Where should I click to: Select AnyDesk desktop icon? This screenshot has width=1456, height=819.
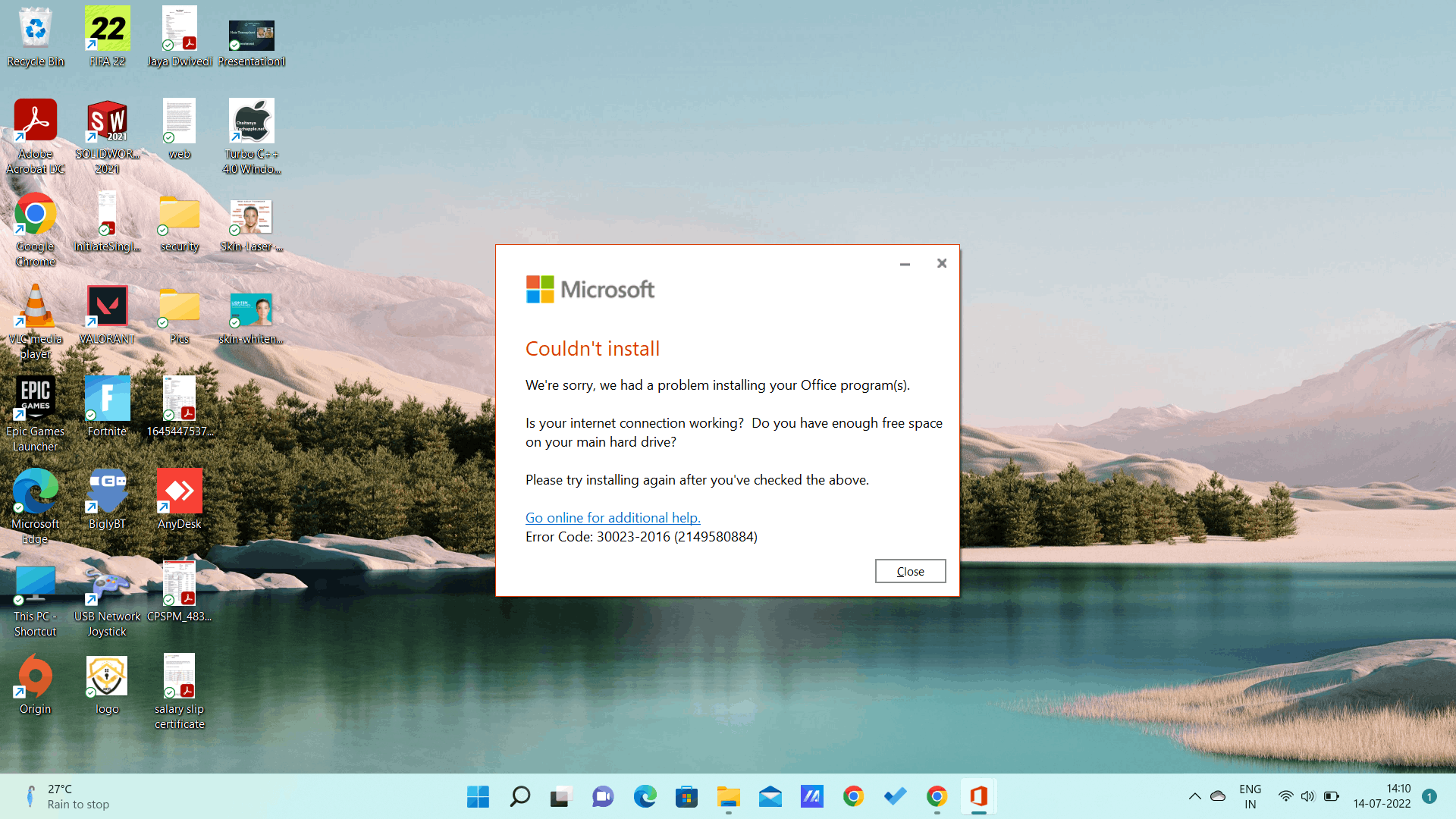coord(180,492)
